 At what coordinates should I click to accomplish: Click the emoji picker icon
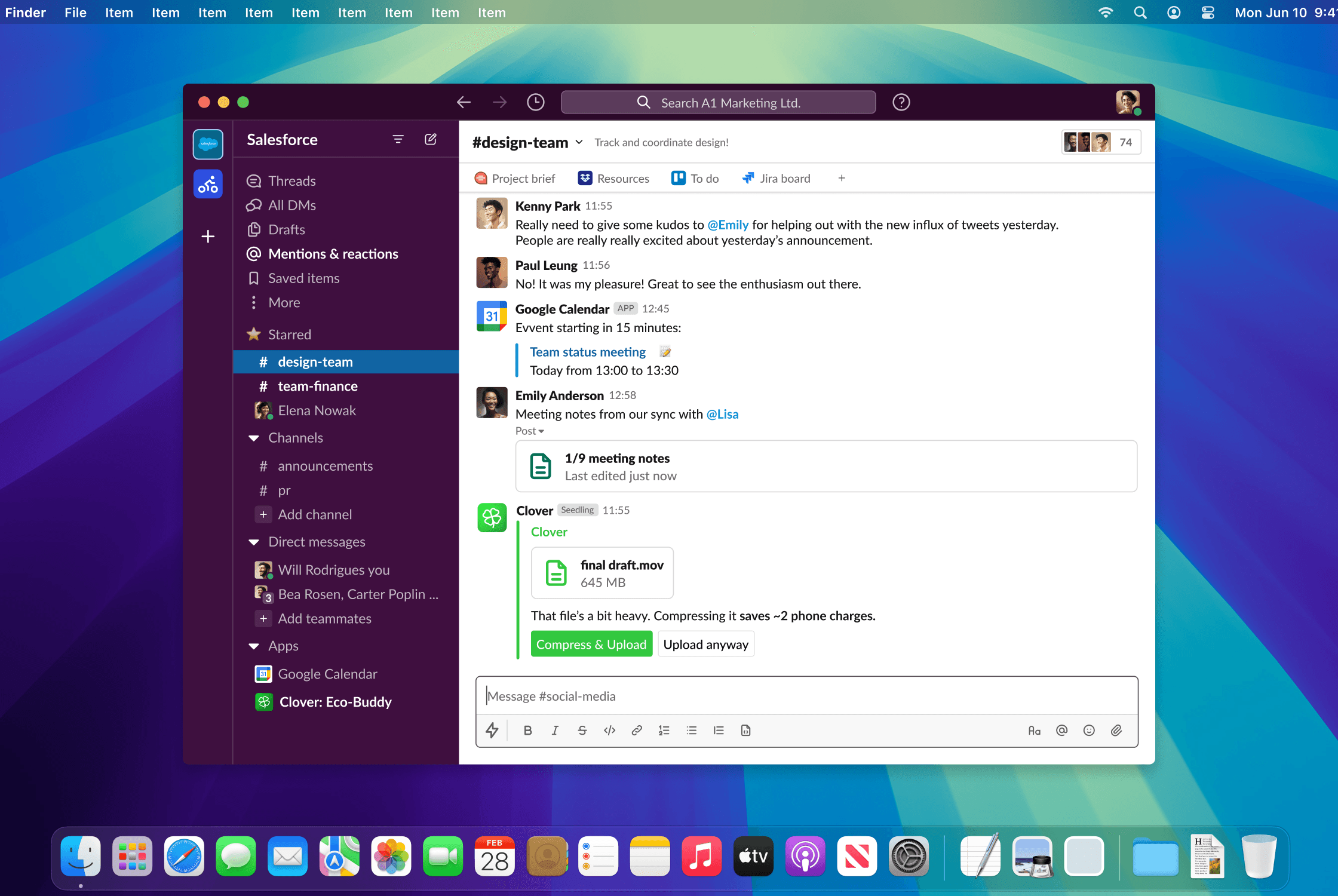coord(1088,730)
